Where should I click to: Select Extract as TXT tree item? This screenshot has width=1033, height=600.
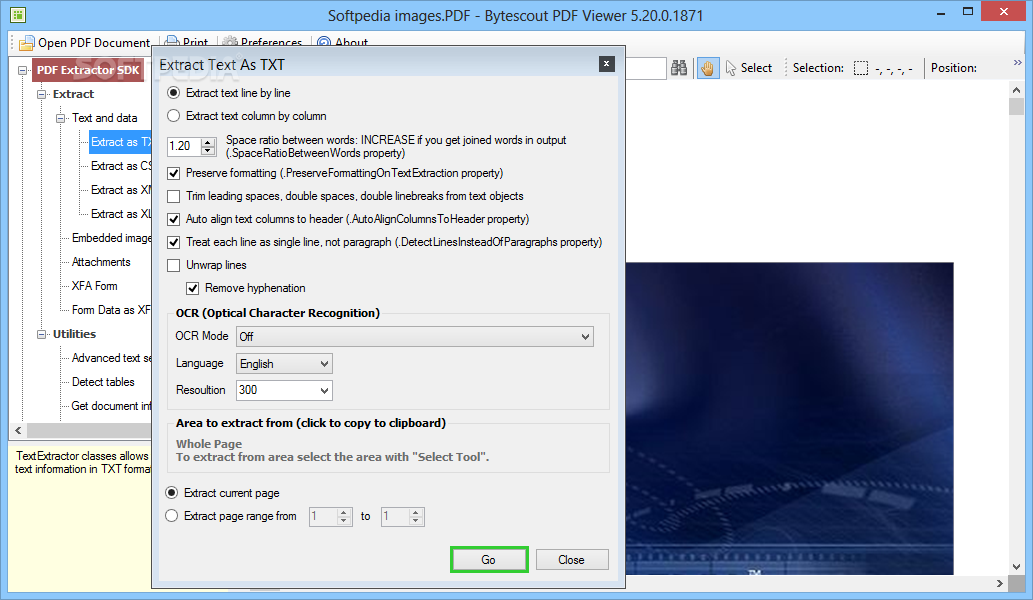coord(121,142)
